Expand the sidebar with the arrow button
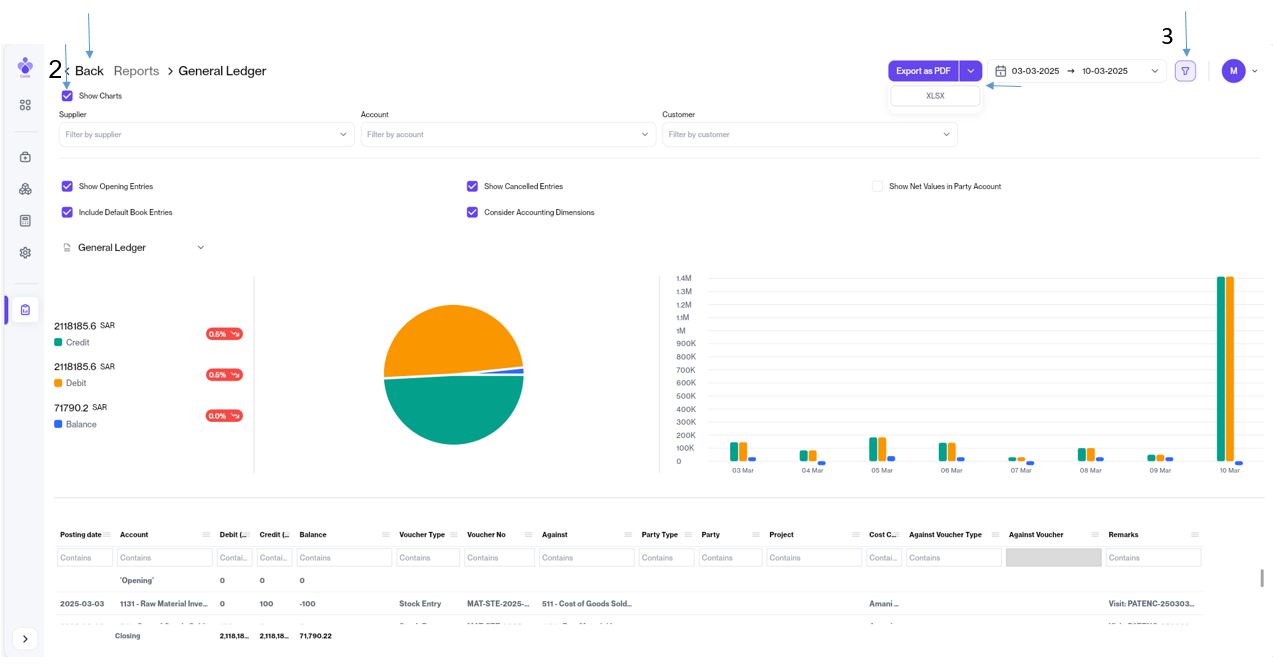 pos(25,639)
